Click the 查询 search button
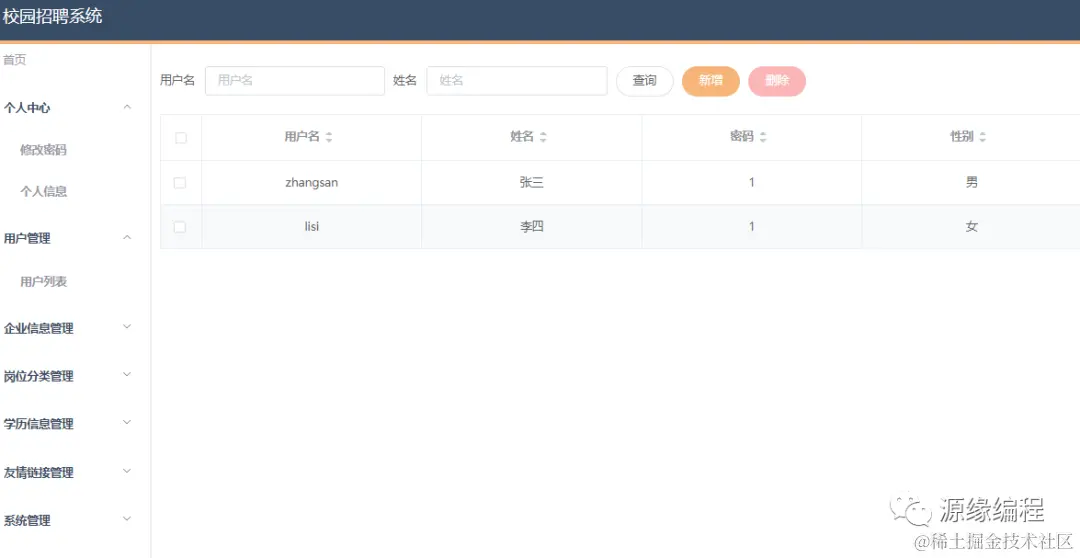1080x558 pixels. (645, 81)
